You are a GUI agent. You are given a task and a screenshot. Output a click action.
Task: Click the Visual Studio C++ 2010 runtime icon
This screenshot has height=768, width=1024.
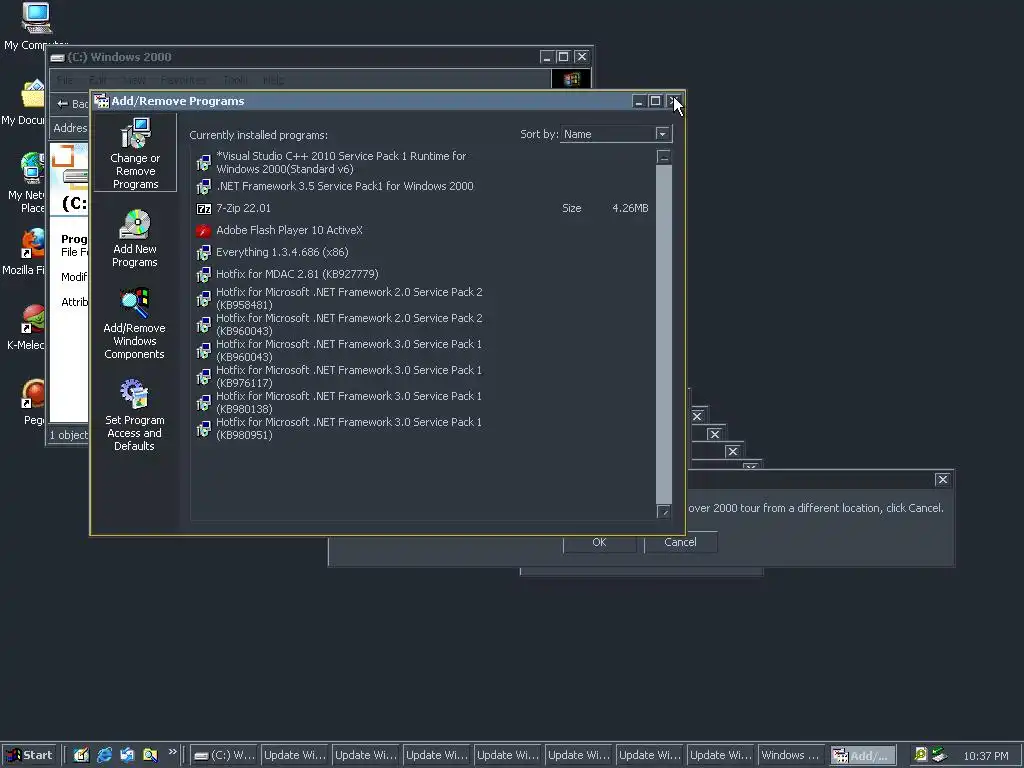(x=204, y=162)
